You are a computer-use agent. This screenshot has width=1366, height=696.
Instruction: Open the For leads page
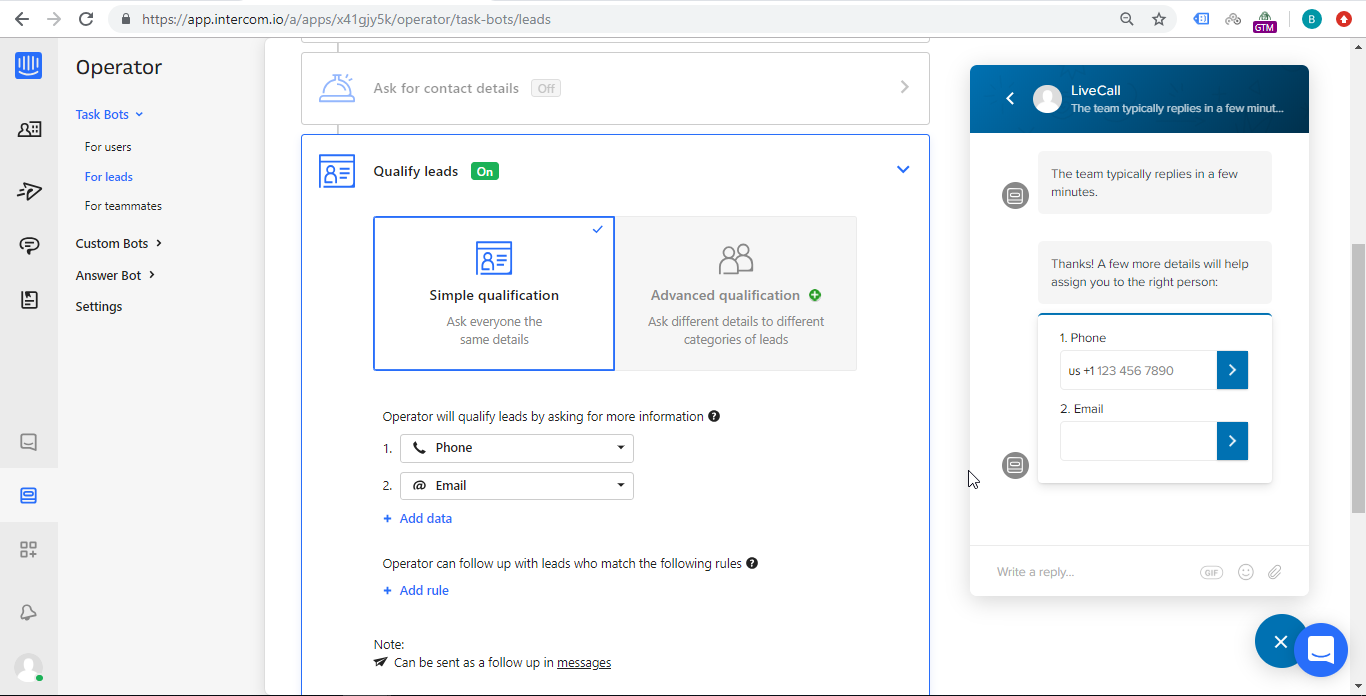[x=109, y=177]
